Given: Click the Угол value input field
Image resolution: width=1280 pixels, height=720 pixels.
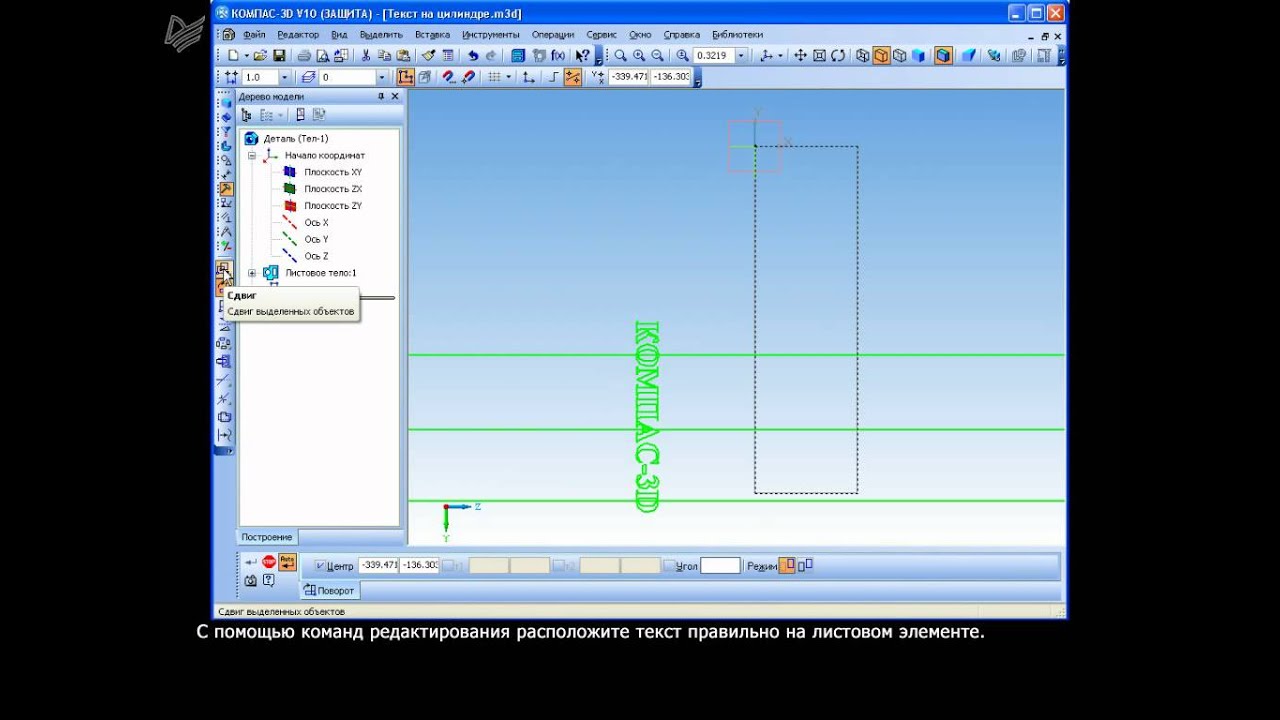Looking at the screenshot, I should (720, 566).
